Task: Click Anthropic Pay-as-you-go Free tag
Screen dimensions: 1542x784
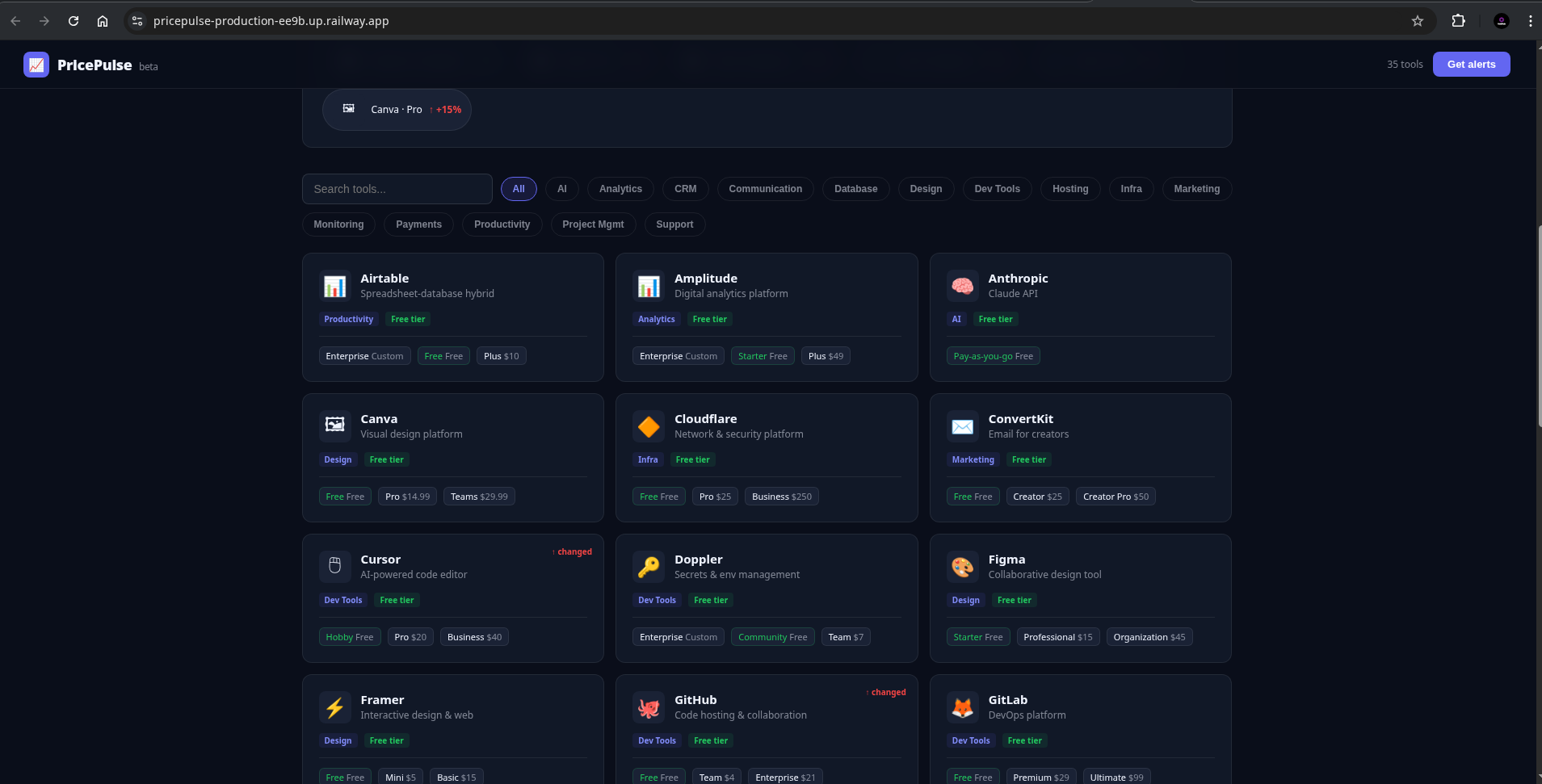Action: click(x=993, y=356)
